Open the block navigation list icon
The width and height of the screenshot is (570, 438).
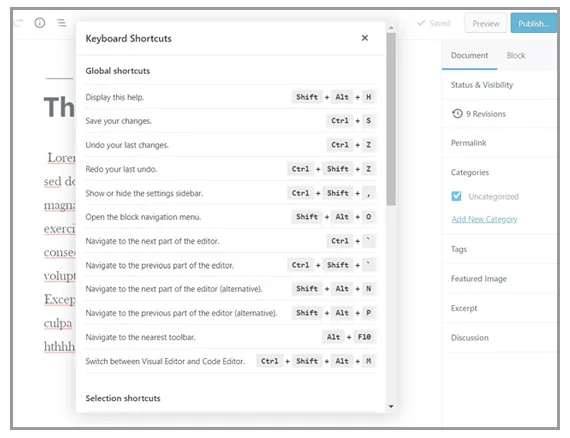pyautogui.click(x=61, y=23)
